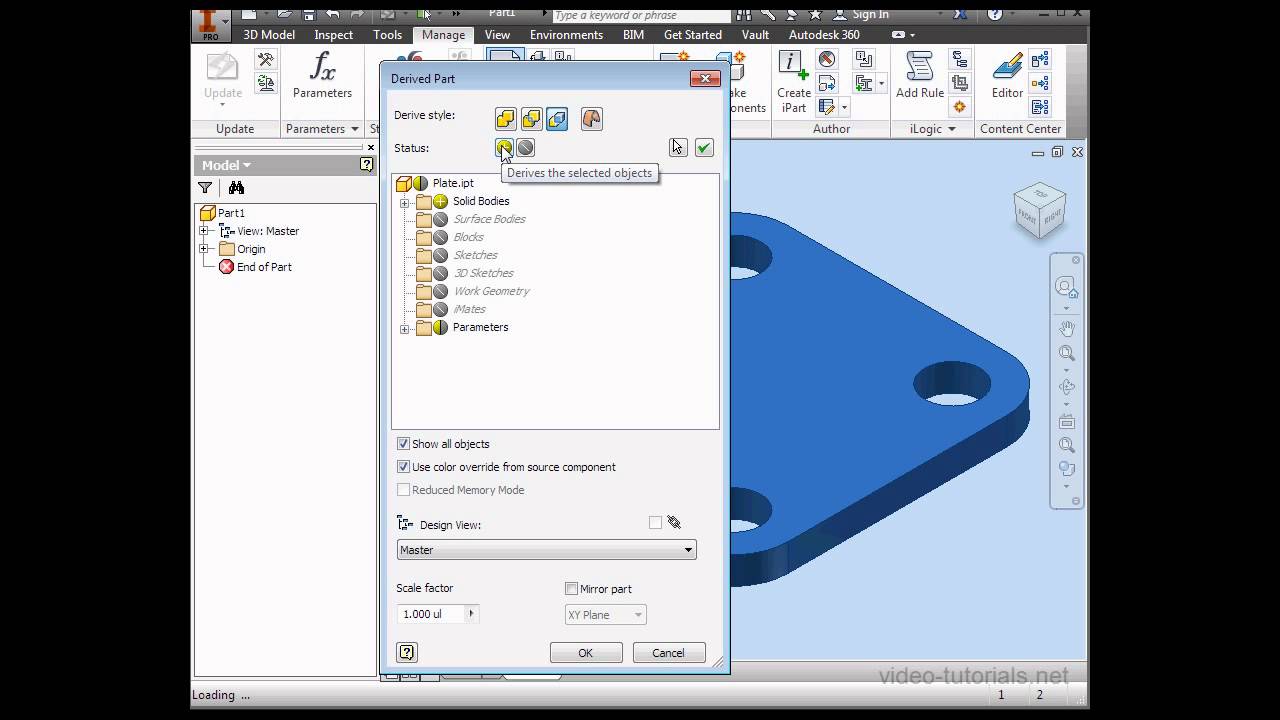Select single solid body merging seams derive style
1280x720 pixels.
(x=505, y=119)
